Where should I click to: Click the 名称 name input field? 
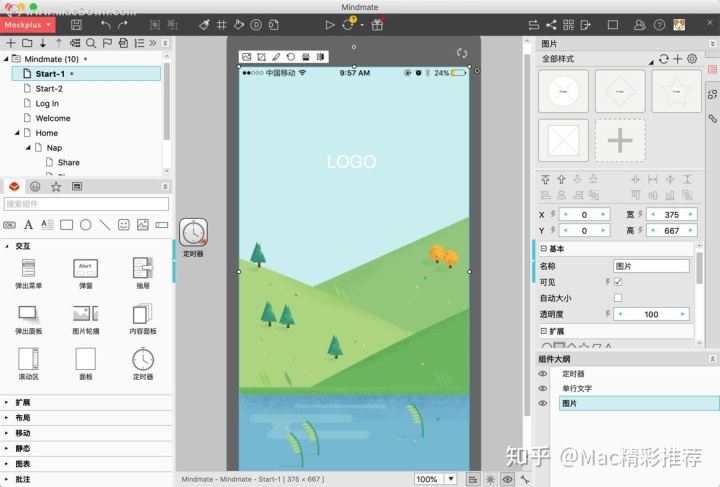pos(651,266)
